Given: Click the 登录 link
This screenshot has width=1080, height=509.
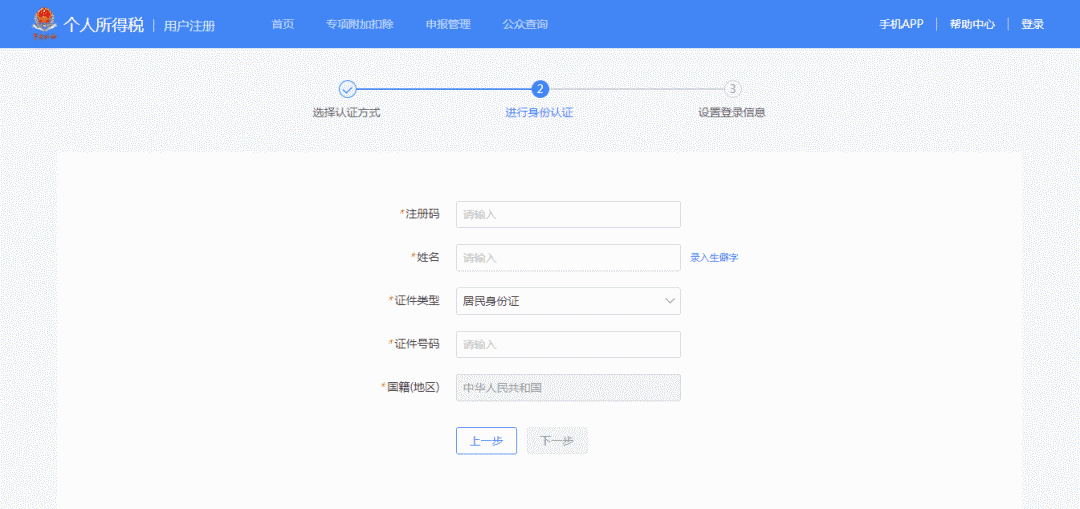Looking at the screenshot, I should (x=1032, y=24).
